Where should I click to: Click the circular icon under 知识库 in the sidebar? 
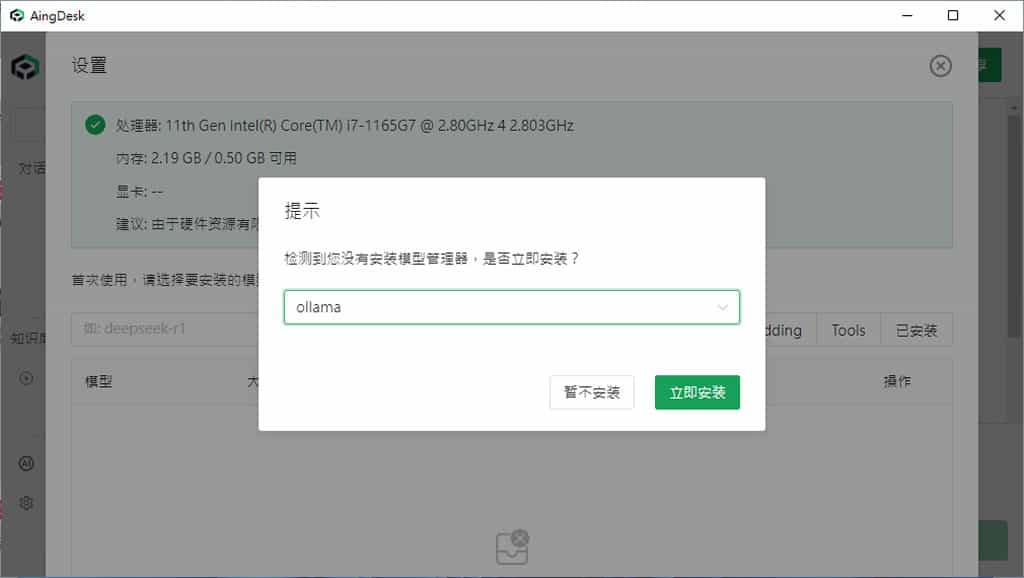(x=26, y=378)
